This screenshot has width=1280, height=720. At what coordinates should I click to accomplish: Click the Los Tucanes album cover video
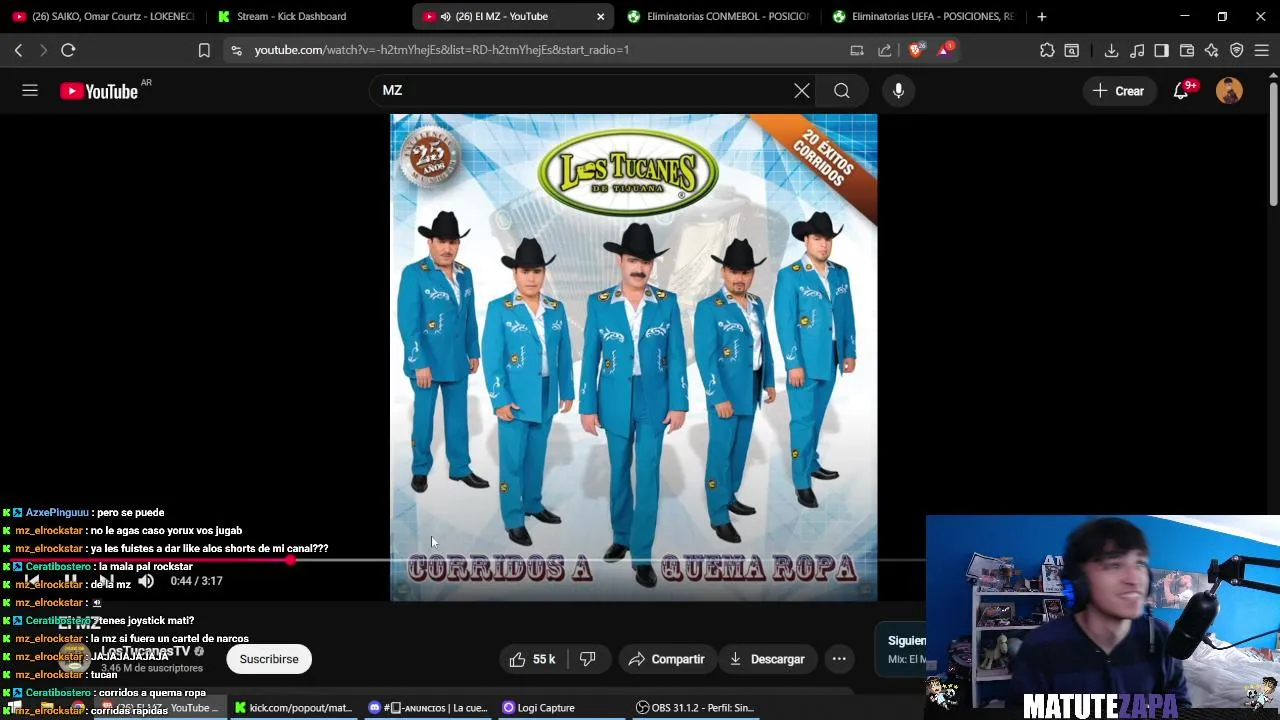633,357
